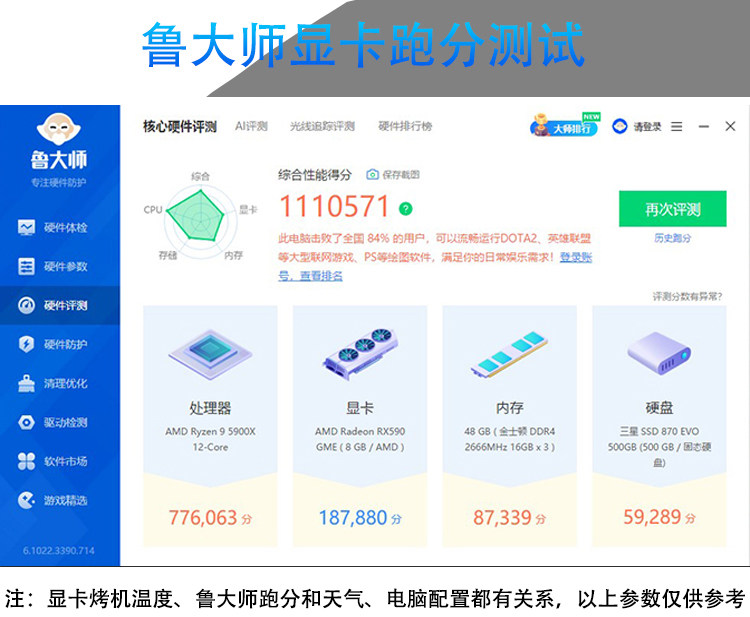Viewport: 750px width, 617px height.
Task: Open 硬件防护 in the sidebar
Action: 60,344
